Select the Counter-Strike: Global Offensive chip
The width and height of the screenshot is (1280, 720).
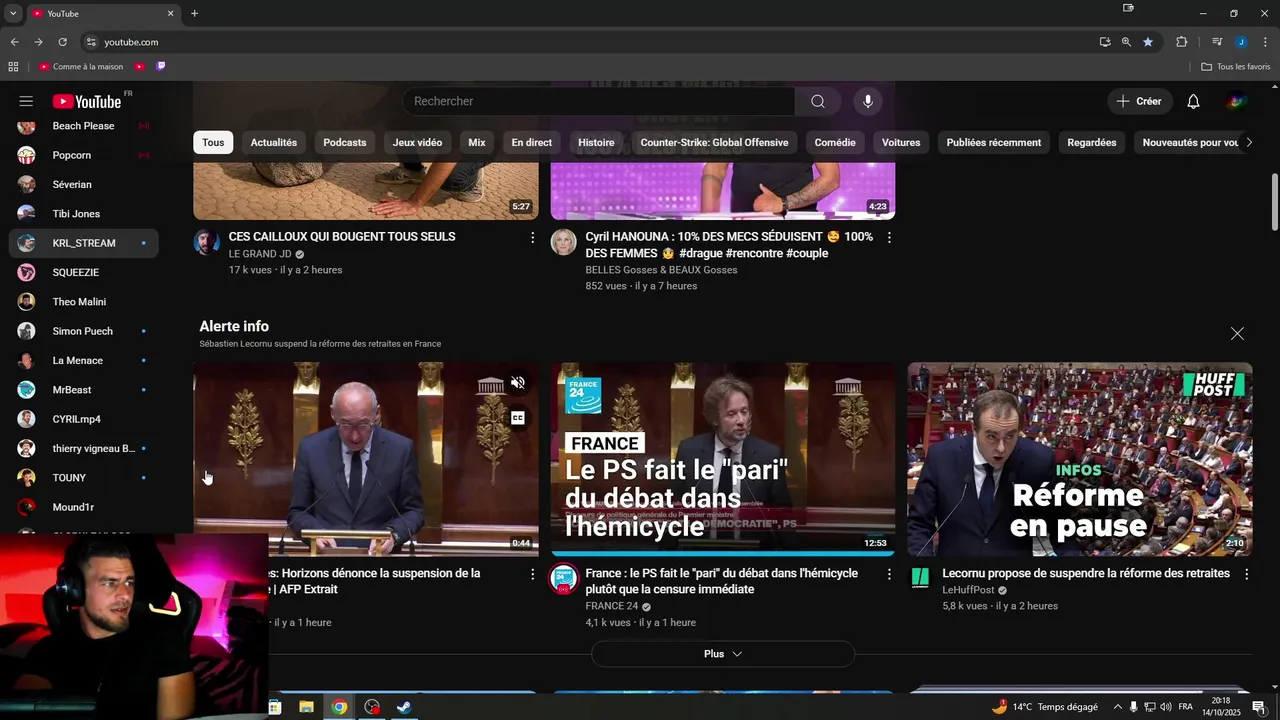[714, 142]
